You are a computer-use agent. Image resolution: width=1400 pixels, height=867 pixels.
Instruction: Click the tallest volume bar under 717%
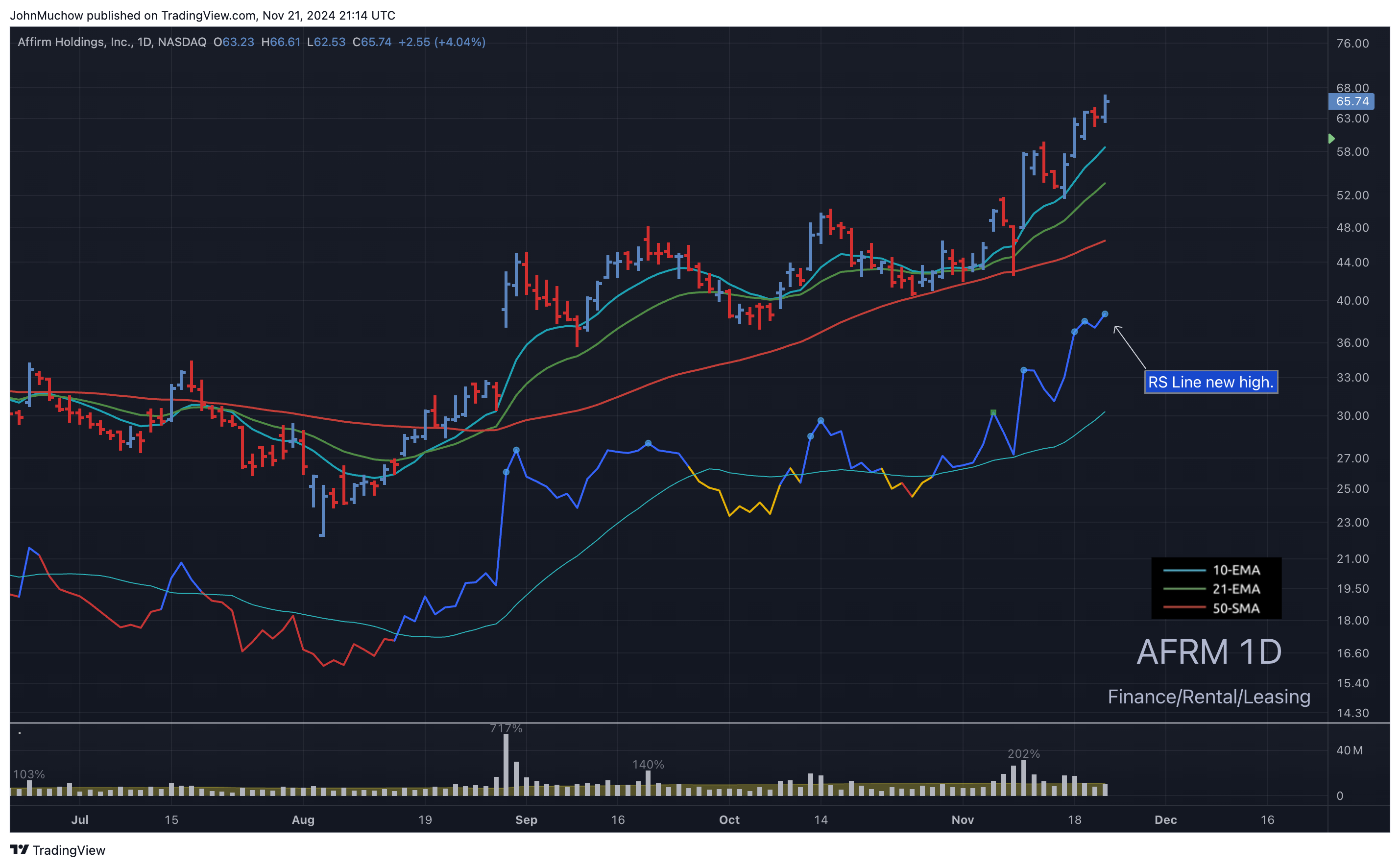pos(506,764)
